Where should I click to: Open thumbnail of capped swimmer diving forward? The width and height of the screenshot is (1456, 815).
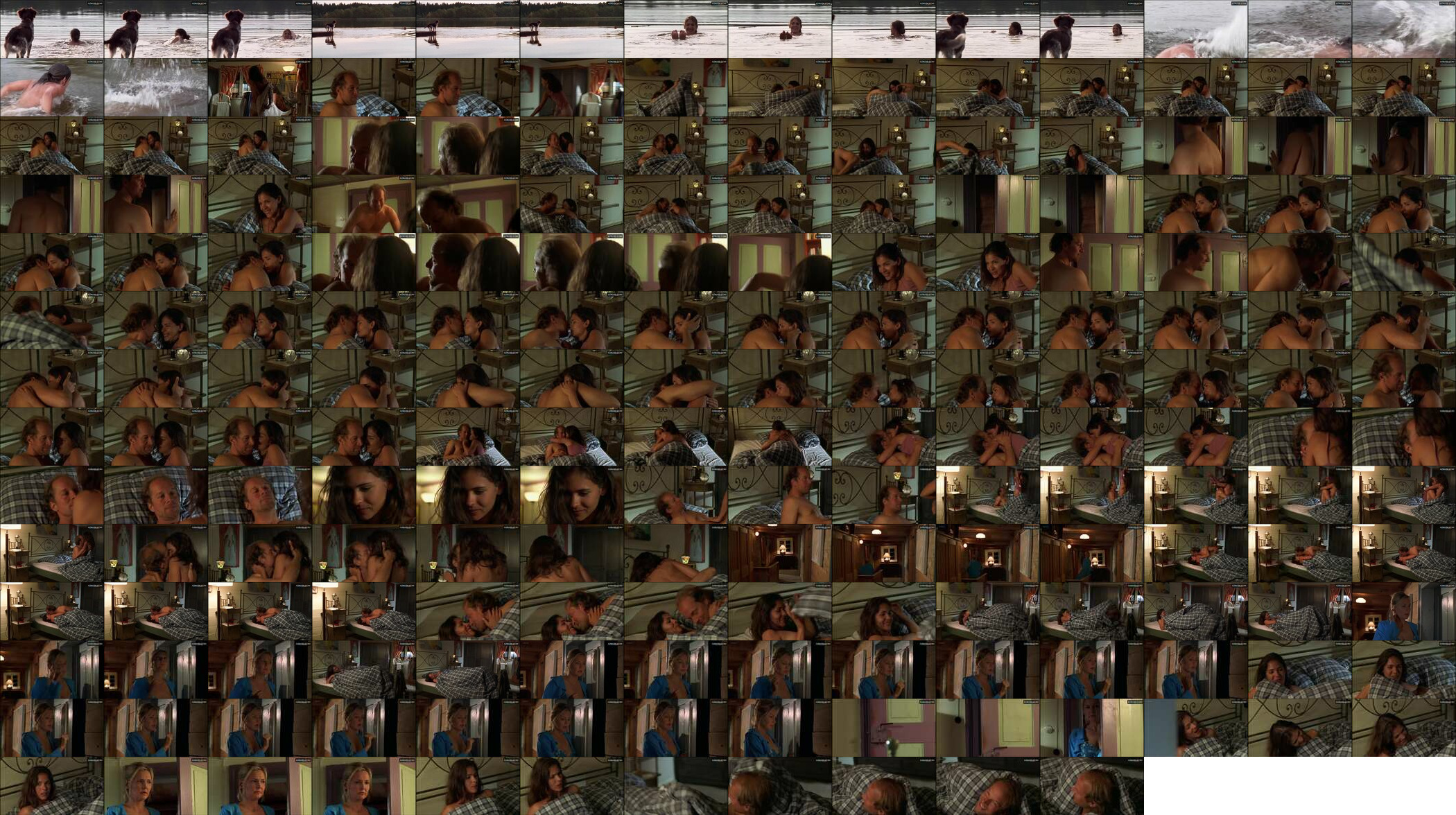pyautogui.click(x=52, y=87)
